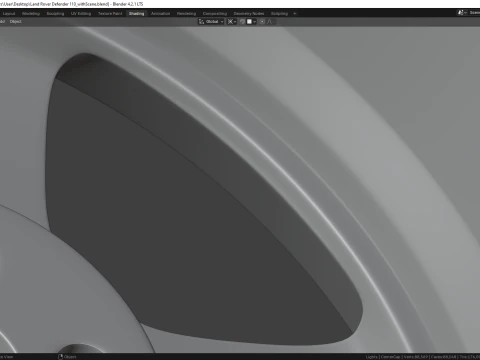Screen dimensions: 480x360
Task: Open the Modeling workspace tab
Action: (31, 14)
